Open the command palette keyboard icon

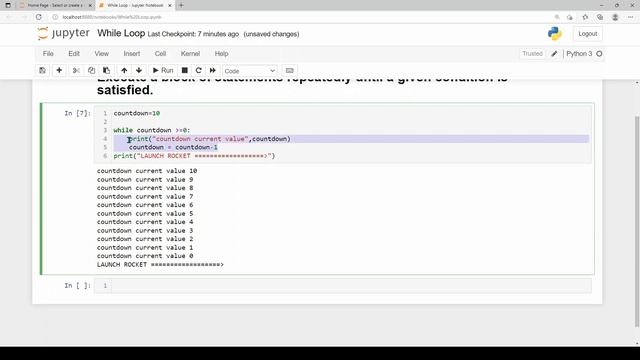click(x=290, y=71)
